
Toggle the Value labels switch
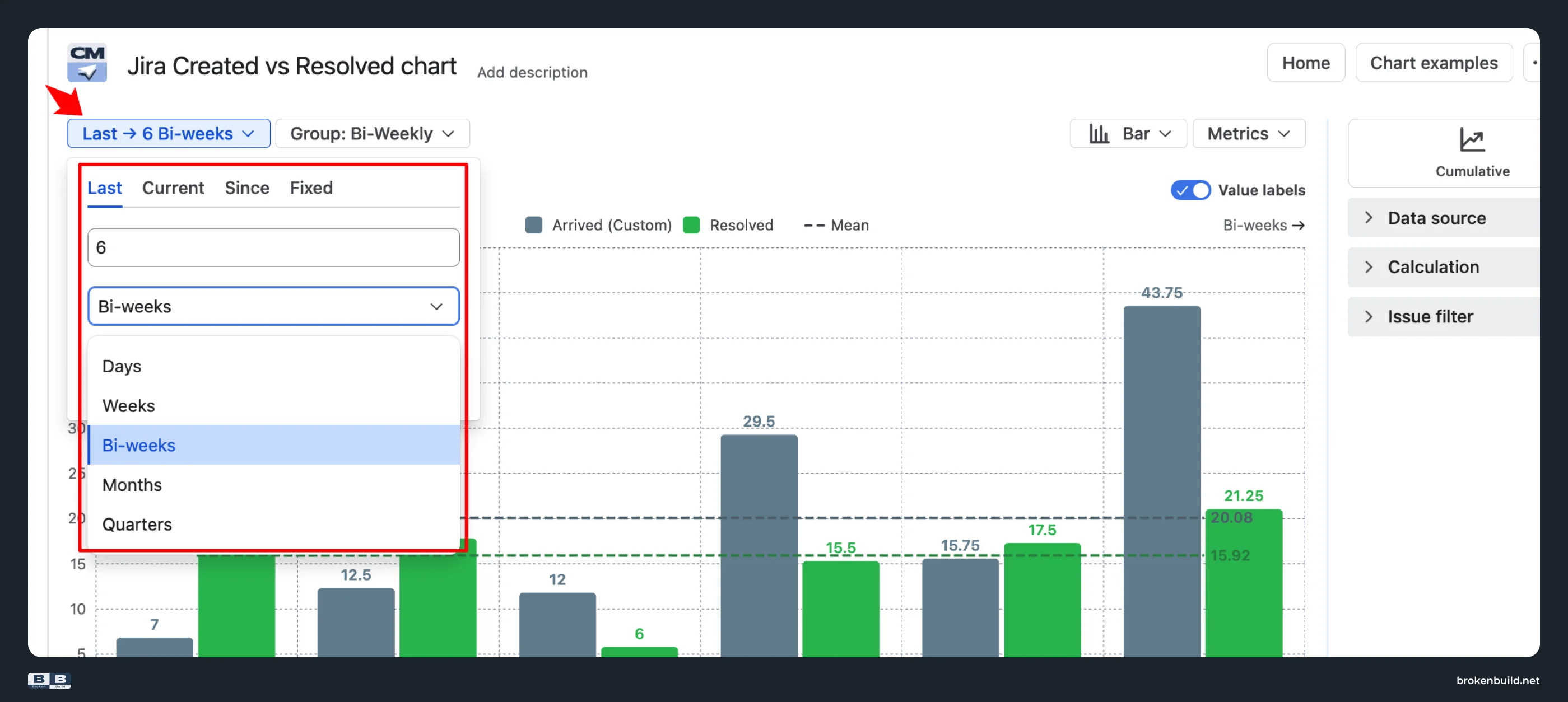pyautogui.click(x=1190, y=190)
